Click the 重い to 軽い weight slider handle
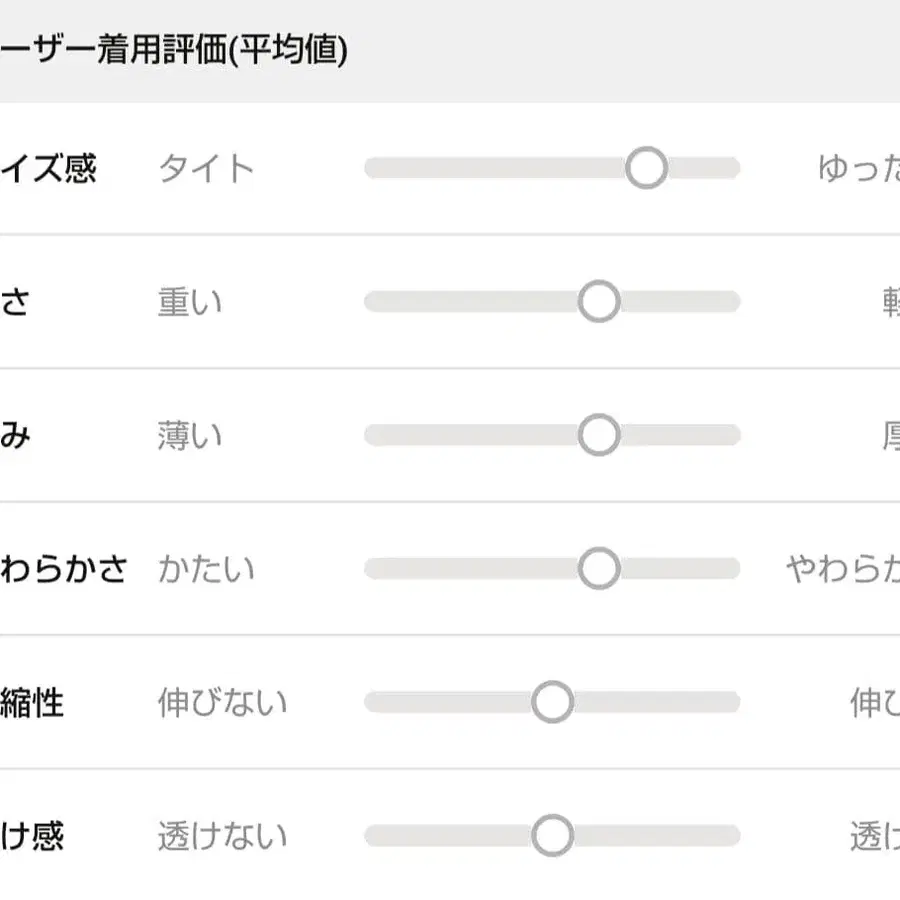Image resolution: width=900 pixels, height=900 pixels. (599, 301)
